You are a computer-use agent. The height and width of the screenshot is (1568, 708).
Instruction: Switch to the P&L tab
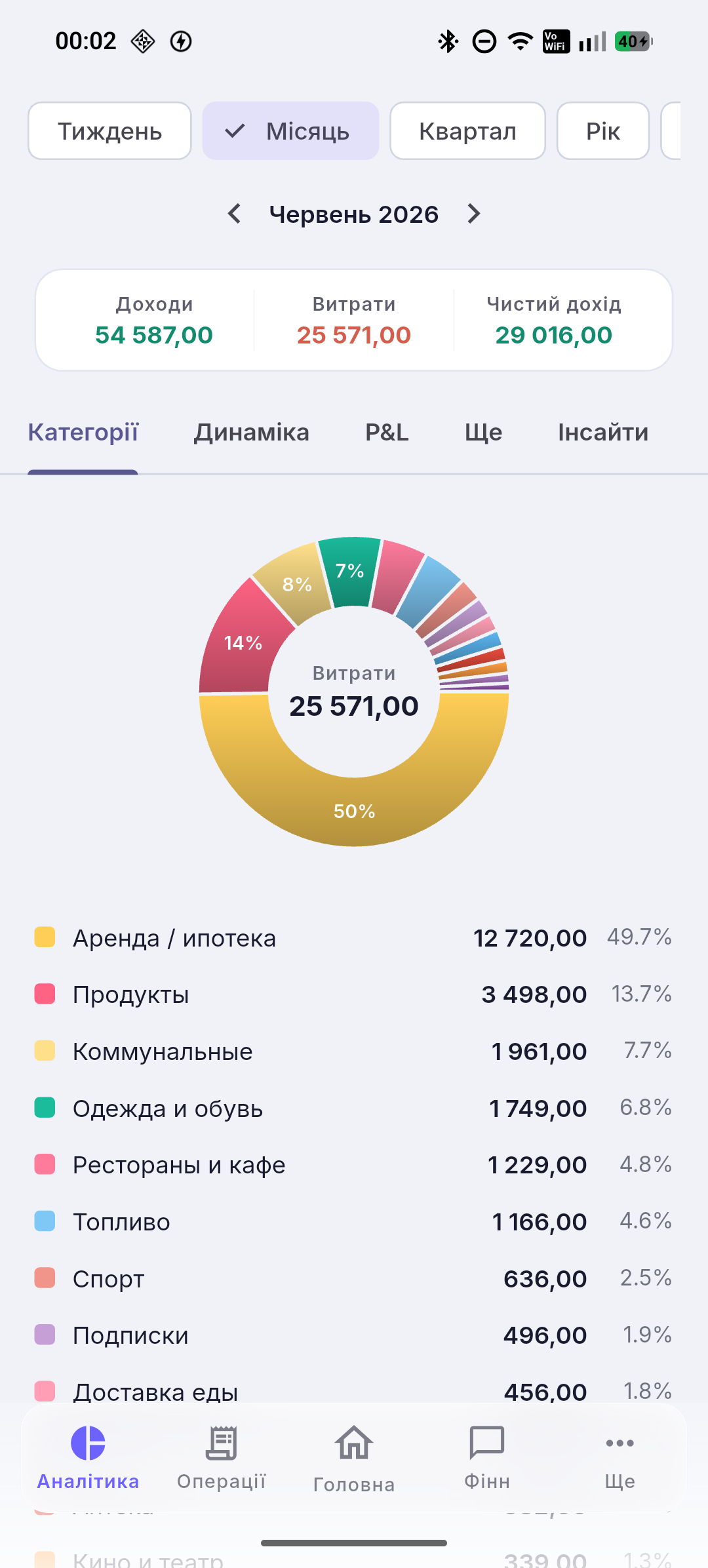coord(387,433)
